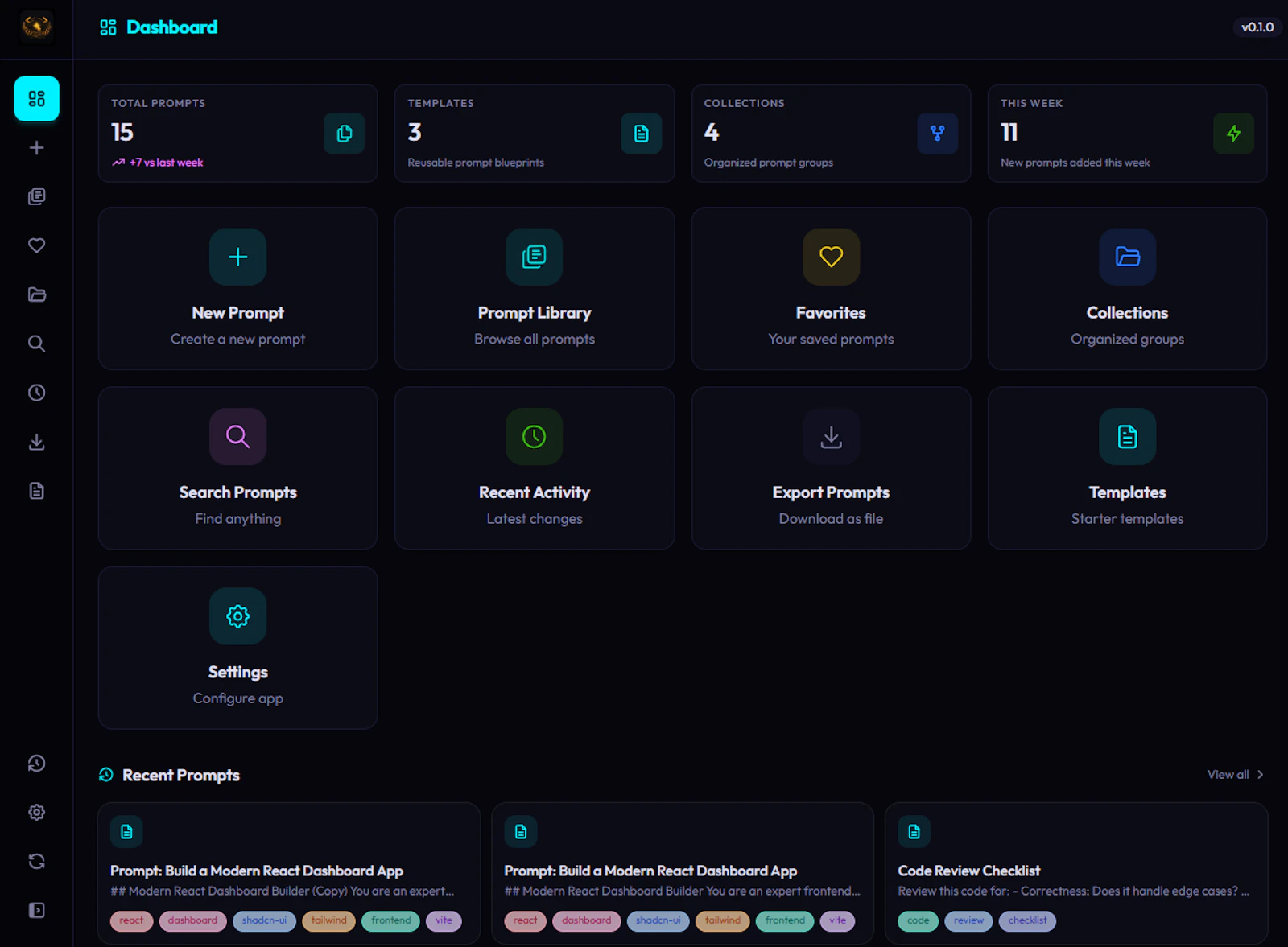
Task: Open the Export Prompts tile
Action: [832, 468]
